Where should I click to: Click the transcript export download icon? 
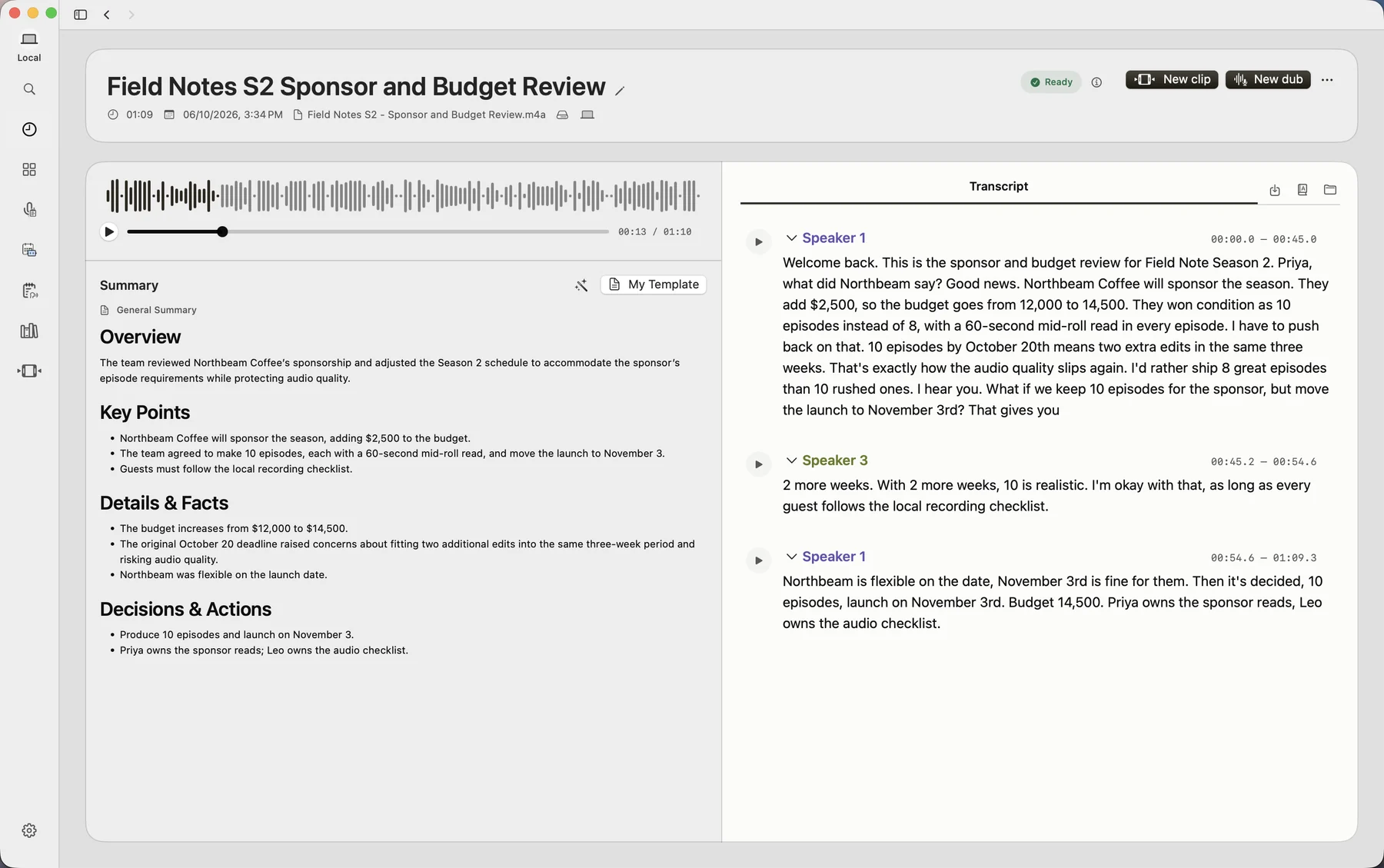1275,190
